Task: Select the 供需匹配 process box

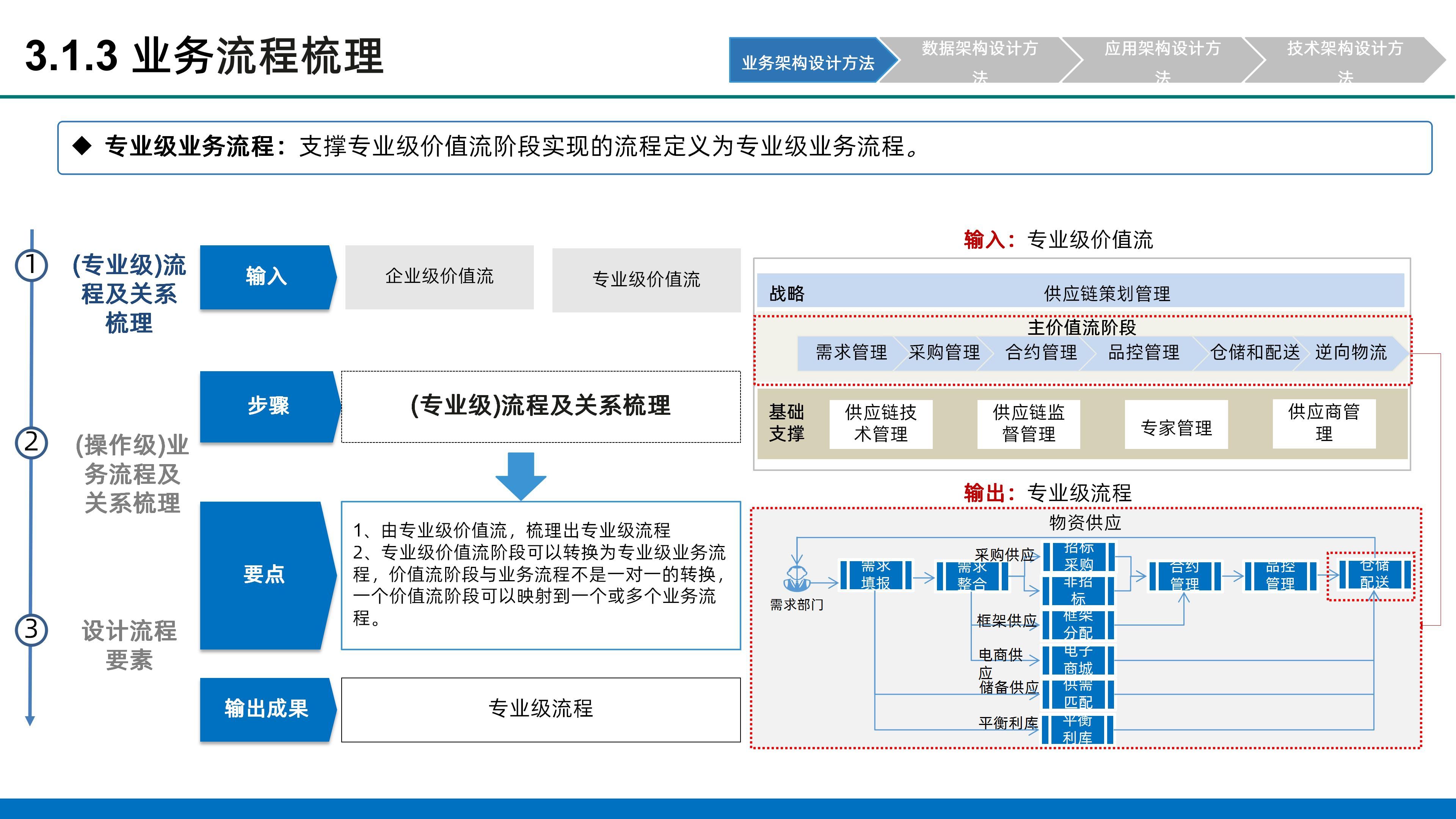Action: 1078,695
